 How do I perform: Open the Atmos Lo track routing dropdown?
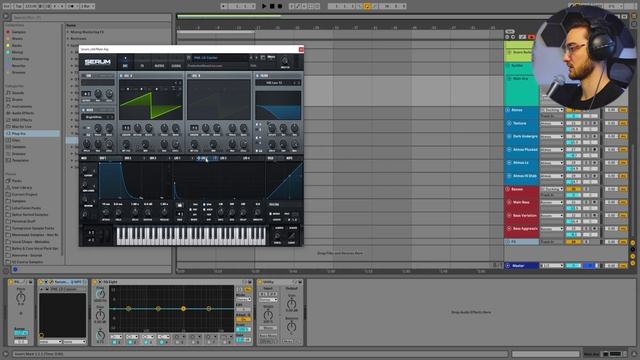[552, 163]
